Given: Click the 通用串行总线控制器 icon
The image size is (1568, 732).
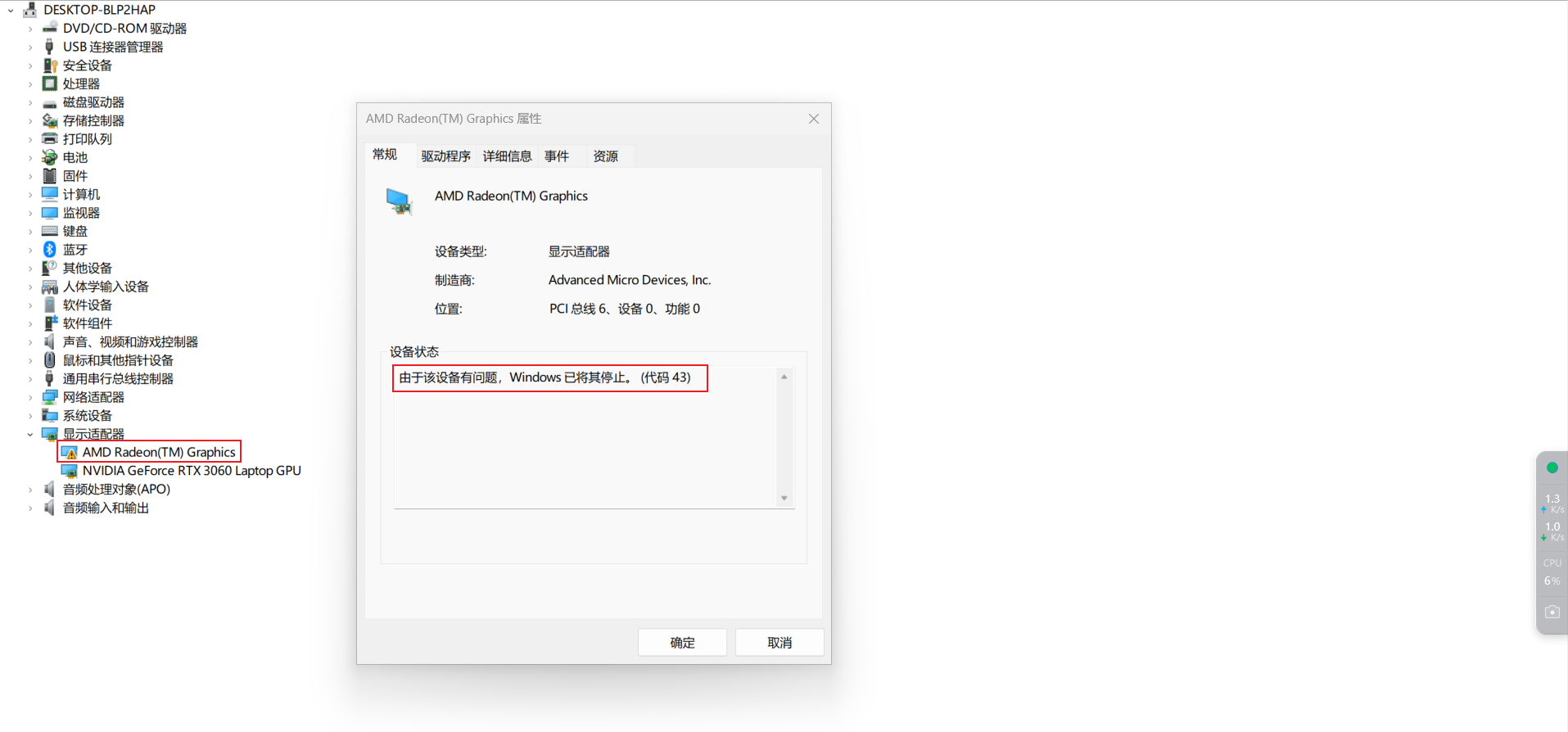Looking at the screenshot, I should (x=50, y=378).
